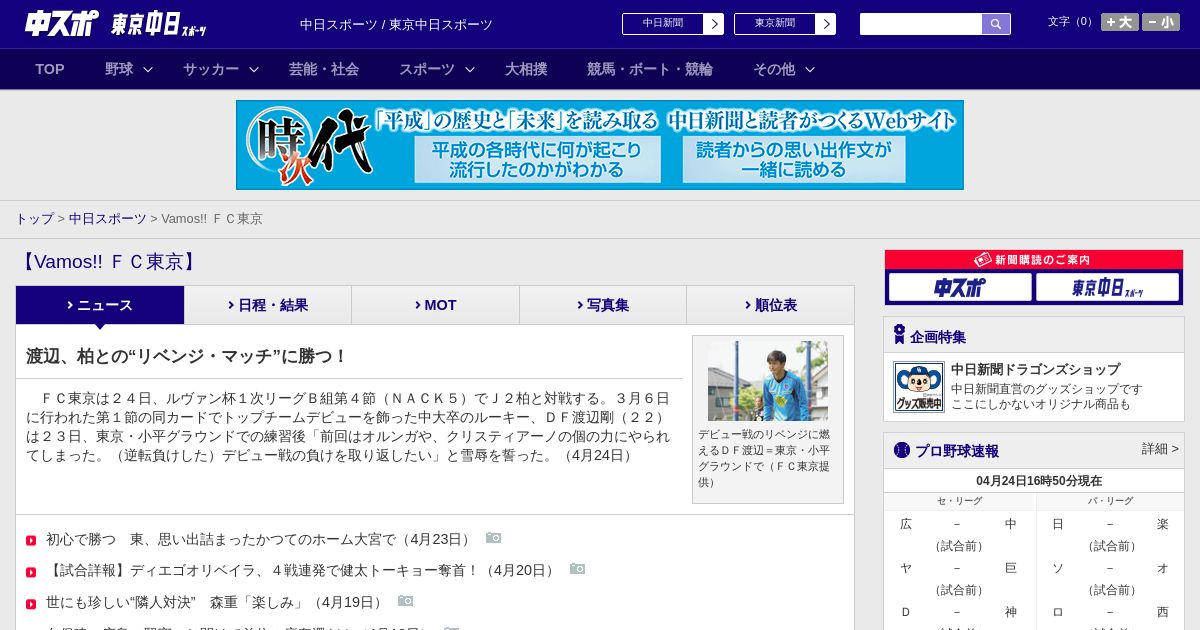This screenshot has width=1200, height=630.
Task: Click ヤ － 巨 game score
Action: pos(959,568)
